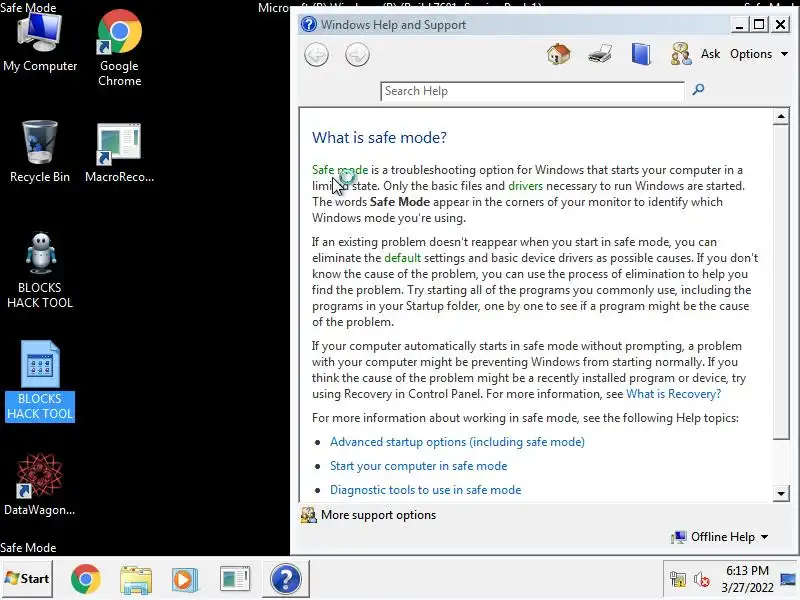Screen dimensions: 800x600
Task: Click the Ask people icon in toolbar
Action: [x=681, y=54]
